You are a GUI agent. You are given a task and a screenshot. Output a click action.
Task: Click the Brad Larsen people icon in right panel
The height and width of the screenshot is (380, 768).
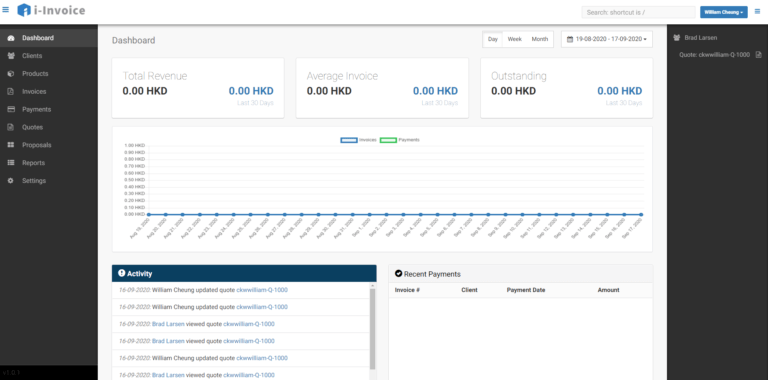pyautogui.click(x=677, y=38)
